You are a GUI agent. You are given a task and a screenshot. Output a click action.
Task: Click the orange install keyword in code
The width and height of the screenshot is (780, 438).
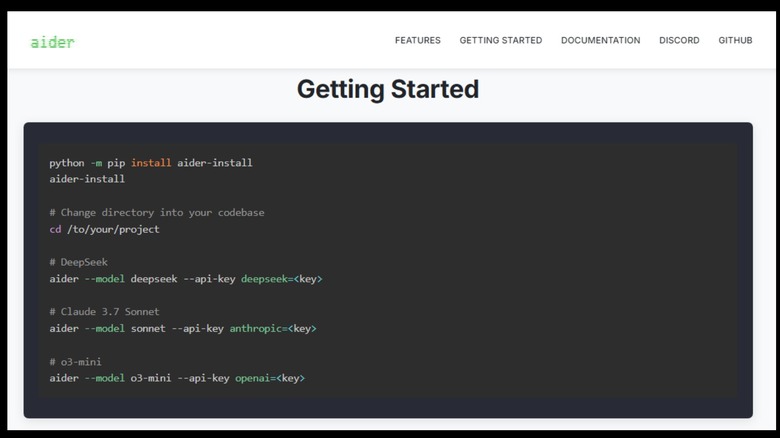point(151,163)
